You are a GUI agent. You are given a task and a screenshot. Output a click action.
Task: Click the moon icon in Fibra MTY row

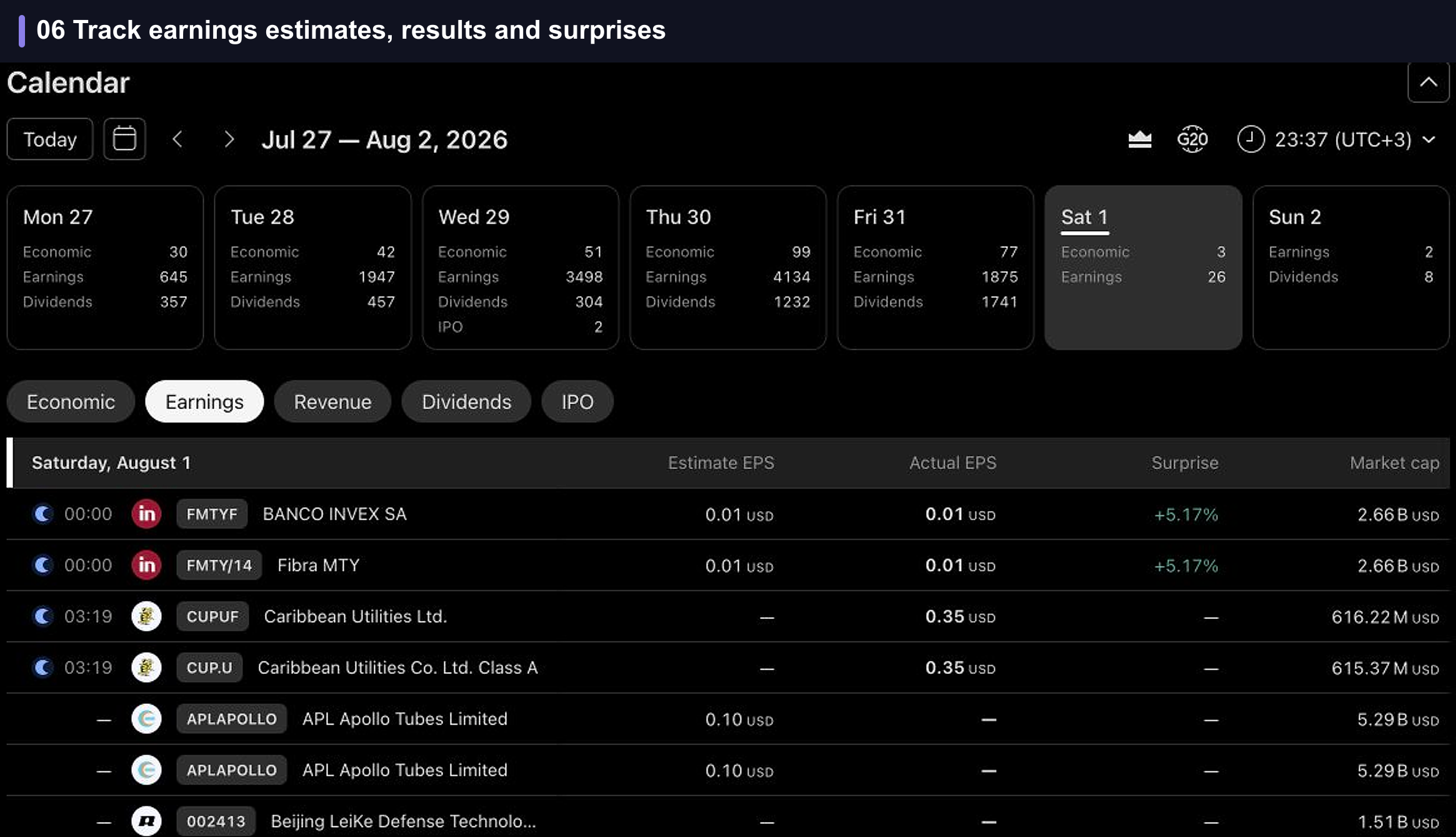43,565
